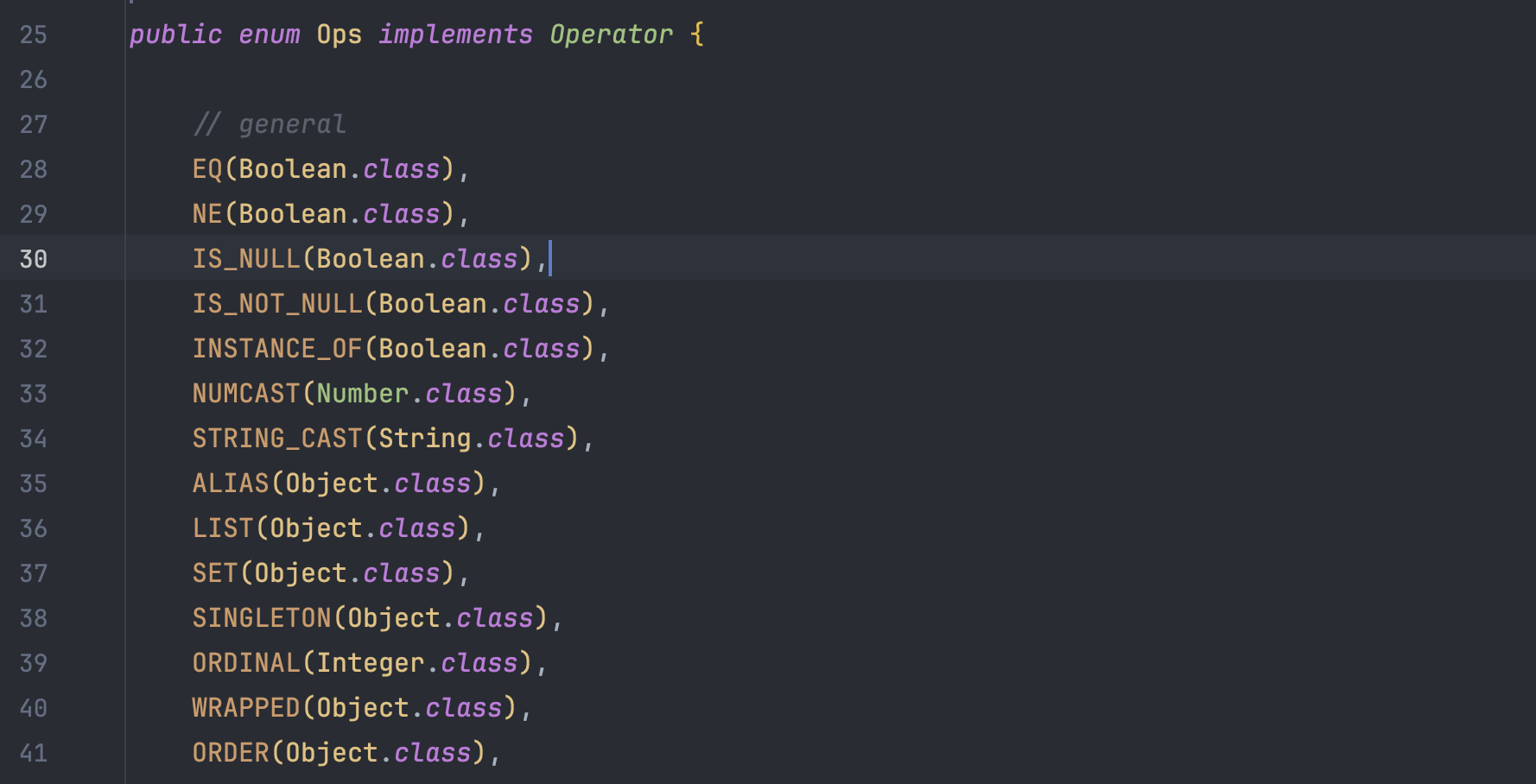The width and height of the screenshot is (1536, 784).
Task: Click the IS_NOT_NULL enum constant
Action: (277, 304)
